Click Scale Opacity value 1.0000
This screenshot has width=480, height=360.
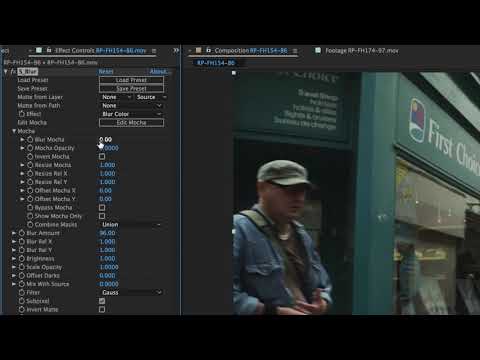(x=109, y=267)
